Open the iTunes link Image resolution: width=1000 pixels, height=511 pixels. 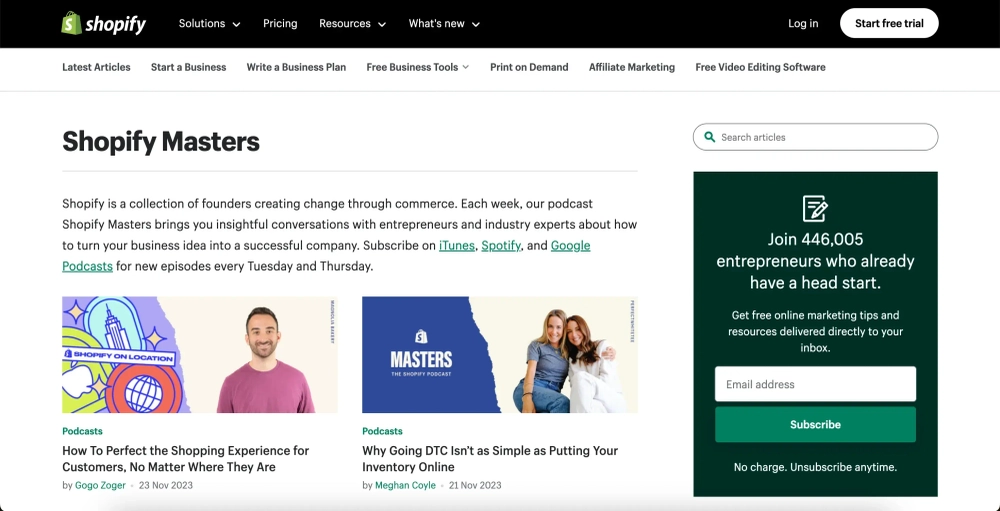(457, 246)
